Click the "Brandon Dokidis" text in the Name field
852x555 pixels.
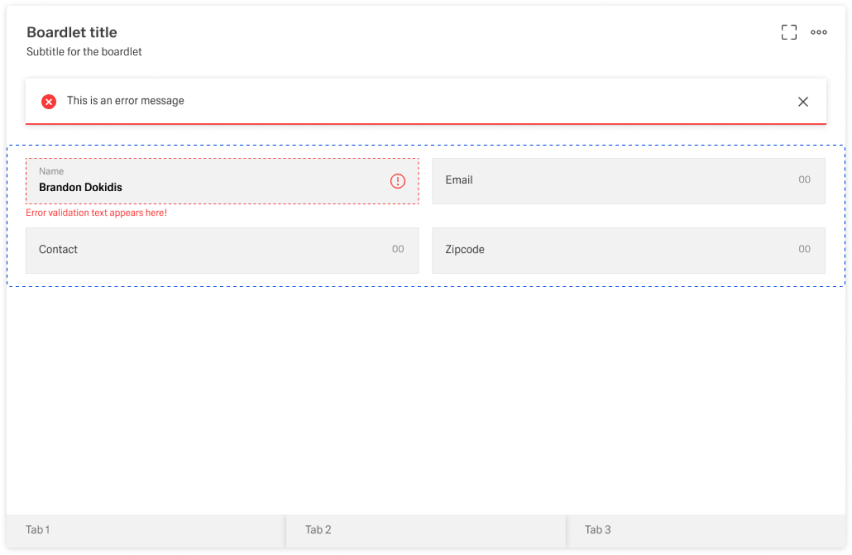[80, 187]
